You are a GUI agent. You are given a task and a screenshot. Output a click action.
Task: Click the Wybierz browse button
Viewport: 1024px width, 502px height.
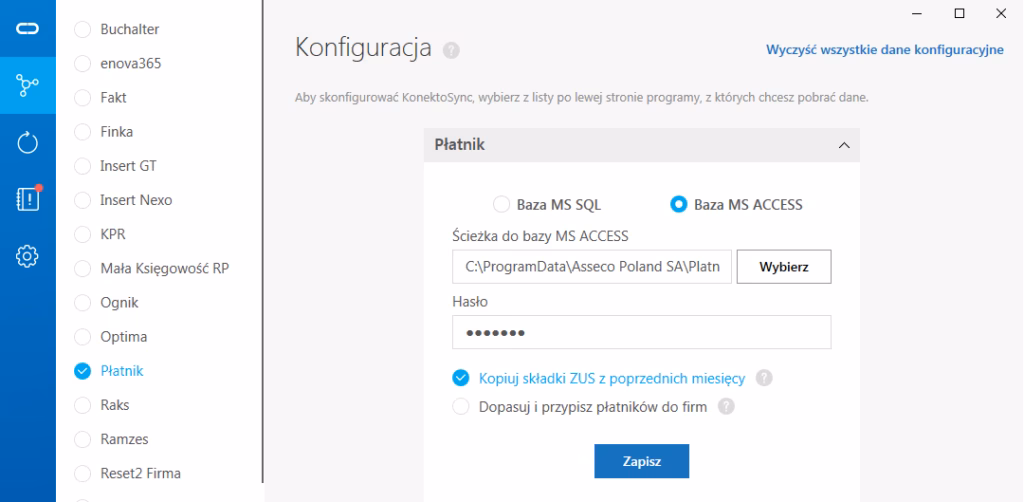tap(784, 267)
